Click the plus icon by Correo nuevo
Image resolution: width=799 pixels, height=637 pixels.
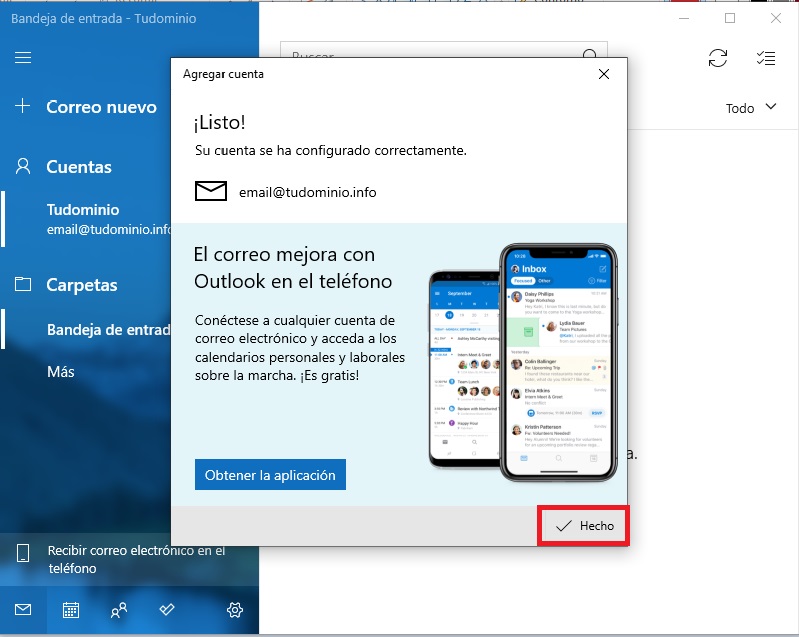click(x=22, y=106)
